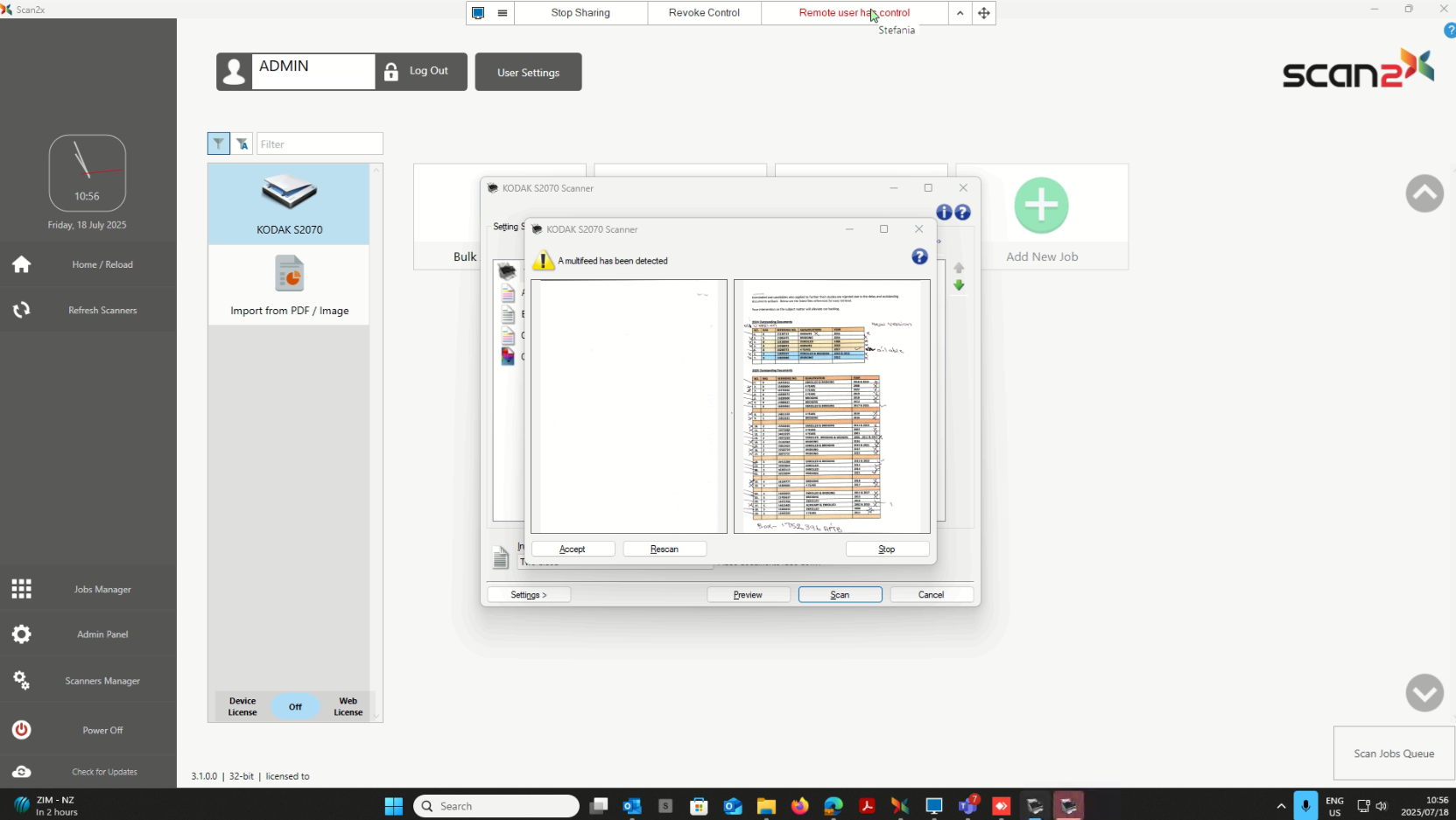Show hidden icons in system tray
Image resolution: width=1456 pixels, height=820 pixels.
coord(1281,806)
